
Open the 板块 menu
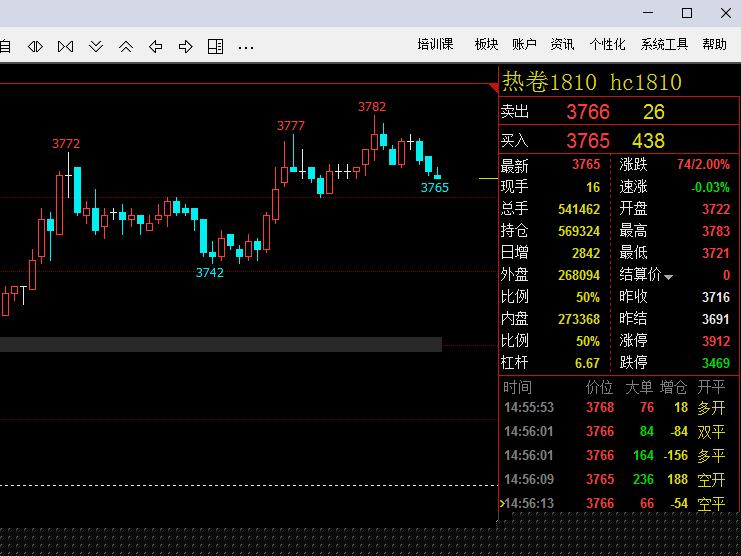pyautogui.click(x=486, y=45)
